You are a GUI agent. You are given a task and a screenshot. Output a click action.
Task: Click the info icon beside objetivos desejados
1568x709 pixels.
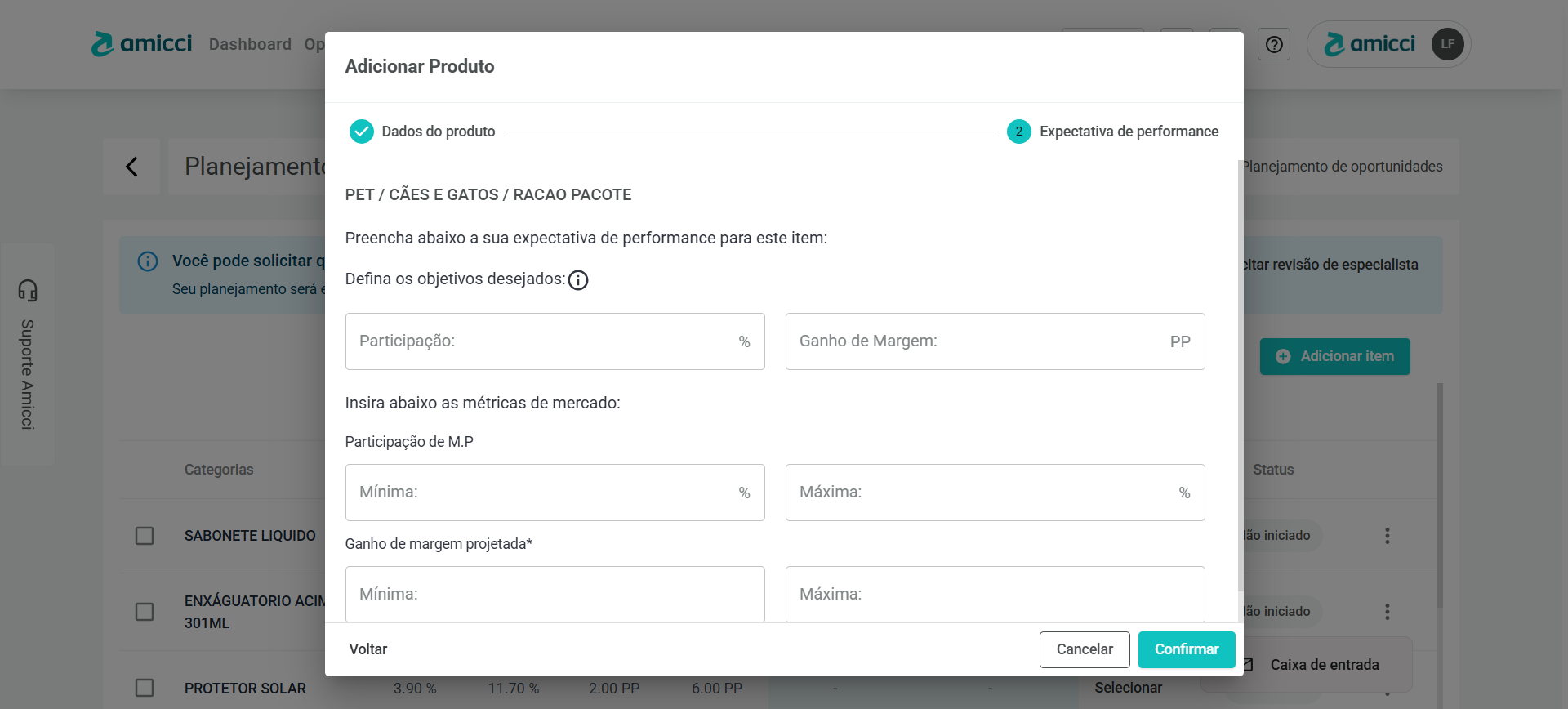coord(578,280)
